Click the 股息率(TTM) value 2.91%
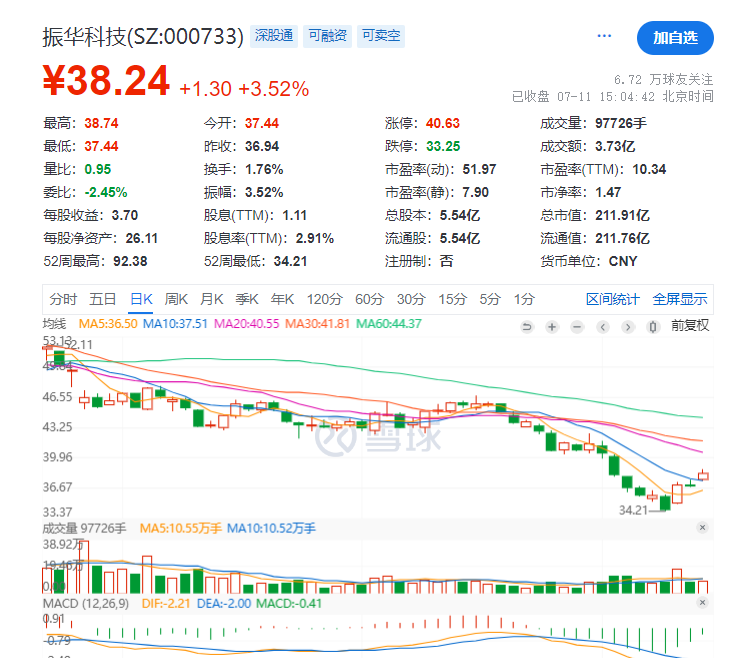The width and height of the screenshot is (736, 658). [x=314, y=238]
